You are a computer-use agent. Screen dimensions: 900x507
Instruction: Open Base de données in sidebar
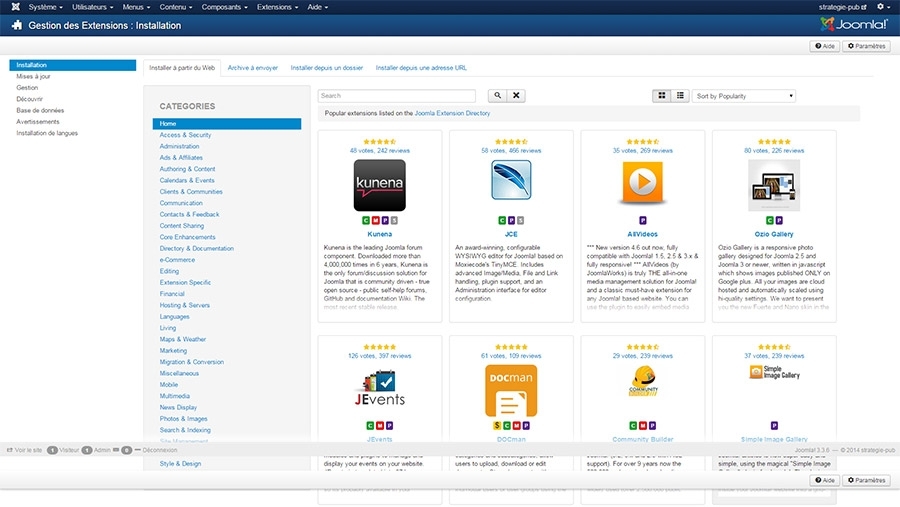pos(40,110)
